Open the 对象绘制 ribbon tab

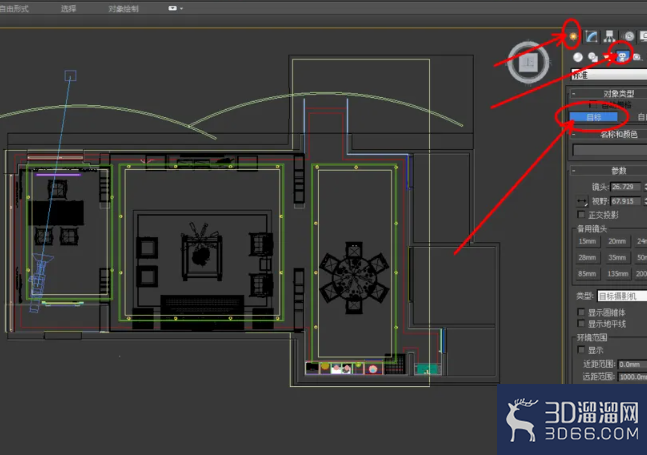(x=123, y=9)
